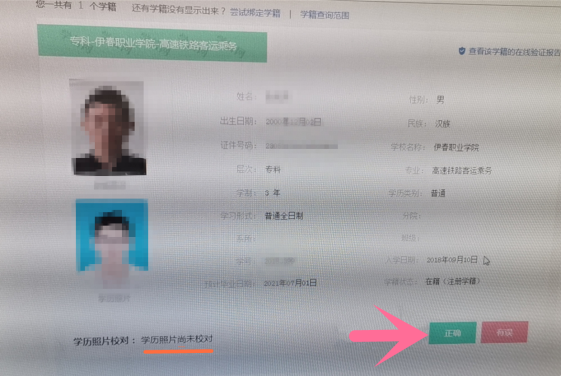Click the red 有误 button
Image resolution: width=562 pixels, height=377 pixels.
504,332
